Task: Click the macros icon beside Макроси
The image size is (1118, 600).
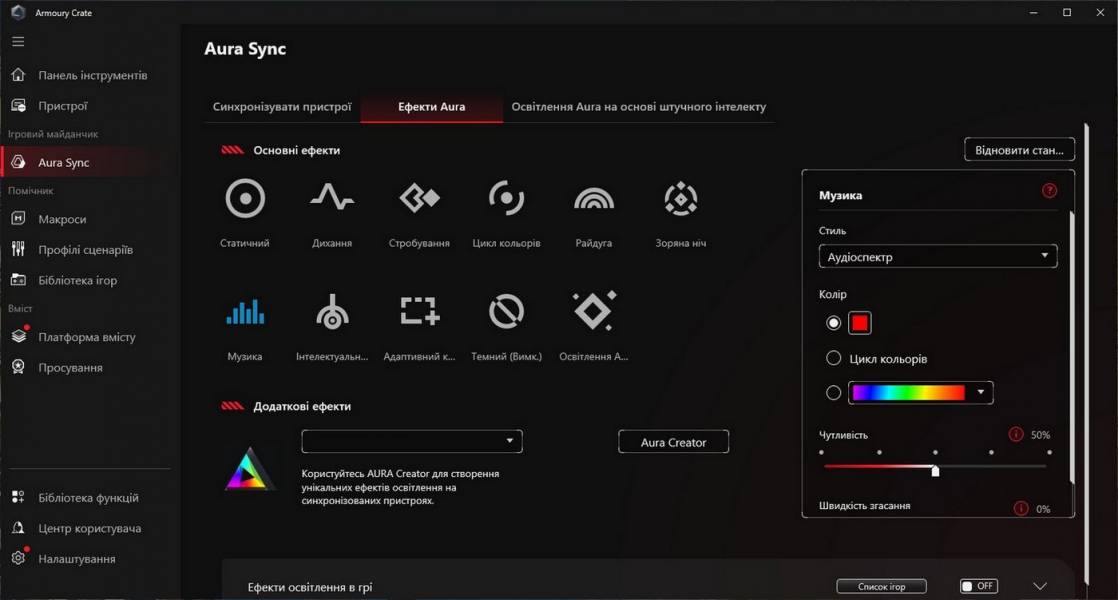Action: 19,219
